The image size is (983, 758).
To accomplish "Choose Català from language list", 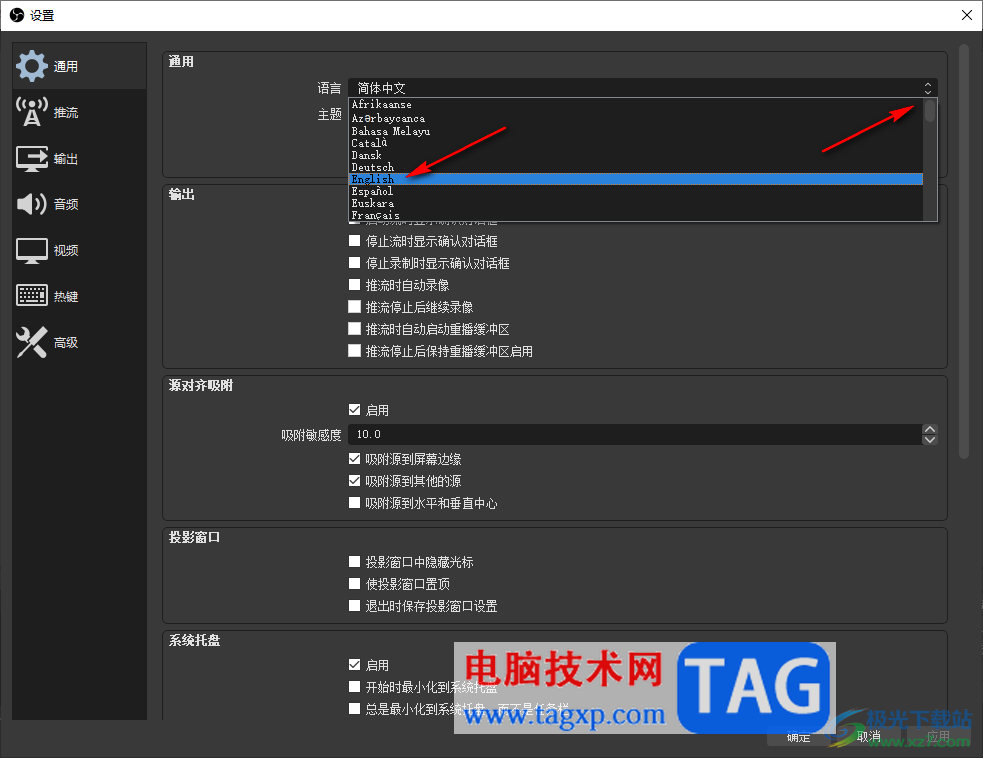I will pos(636,143).
